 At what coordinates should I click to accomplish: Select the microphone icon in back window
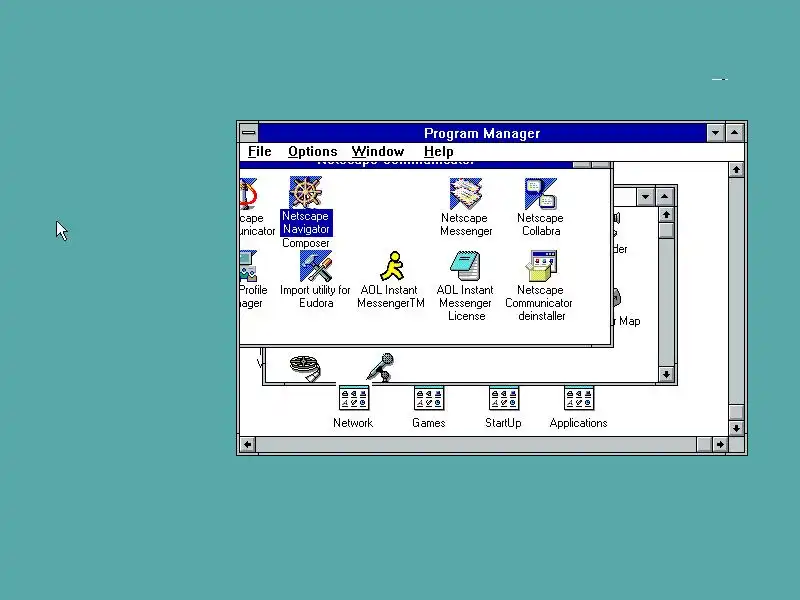coord(381,367)
